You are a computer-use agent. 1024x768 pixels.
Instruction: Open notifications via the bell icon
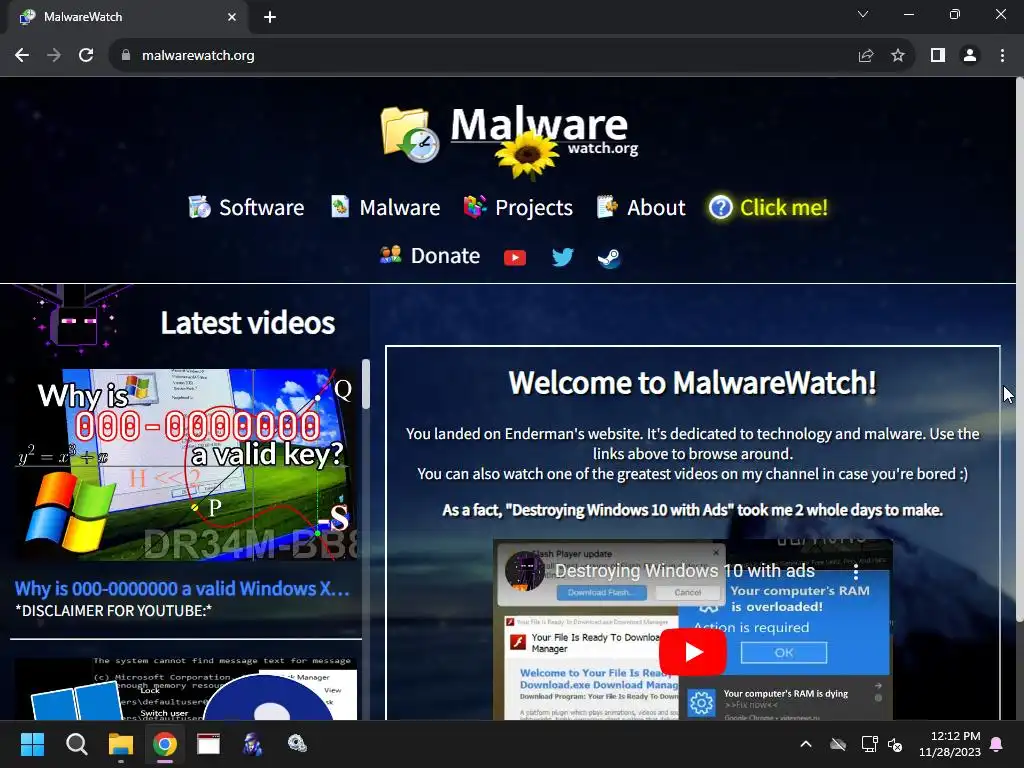point(997,744)
